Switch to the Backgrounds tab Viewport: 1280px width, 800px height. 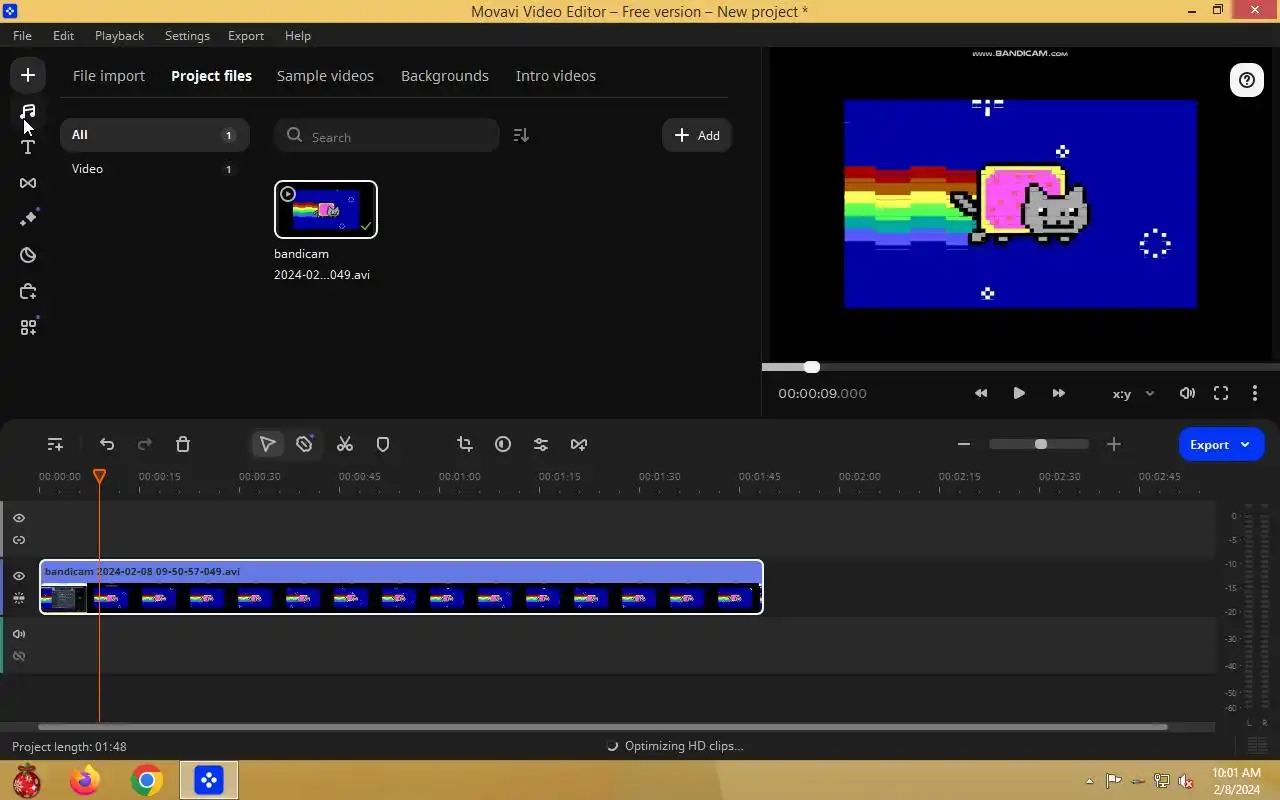tap(445, 76)
